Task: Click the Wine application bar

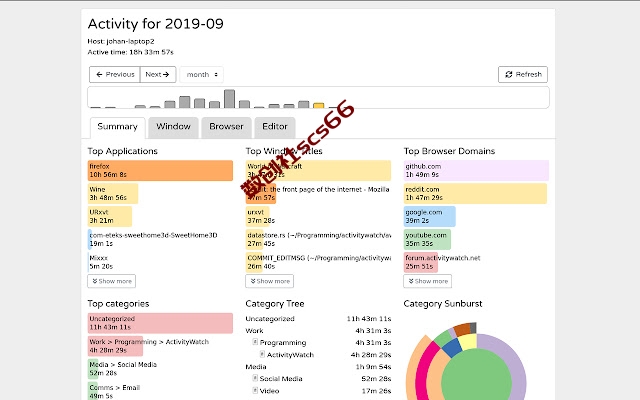Action: tap(113, 193)
